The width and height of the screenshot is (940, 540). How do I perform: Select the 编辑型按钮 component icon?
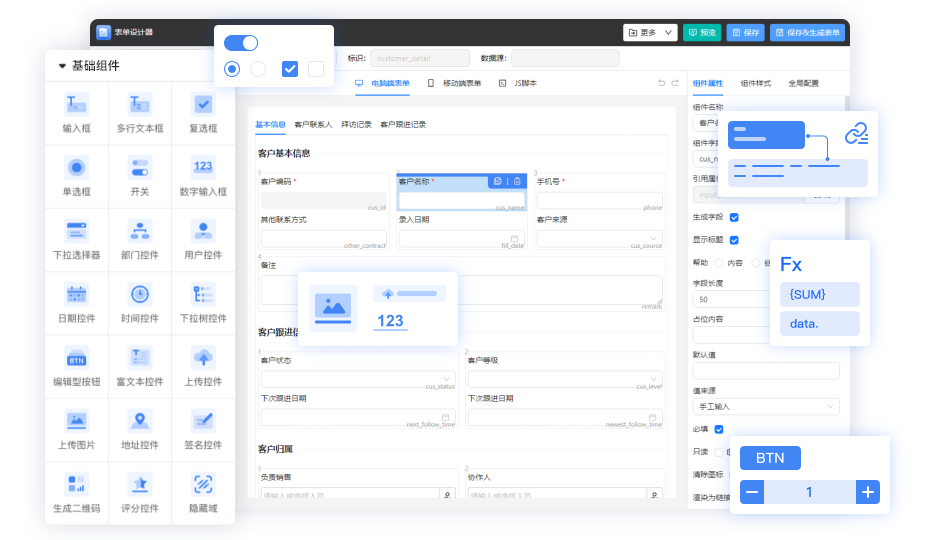[x=77, y=358]
